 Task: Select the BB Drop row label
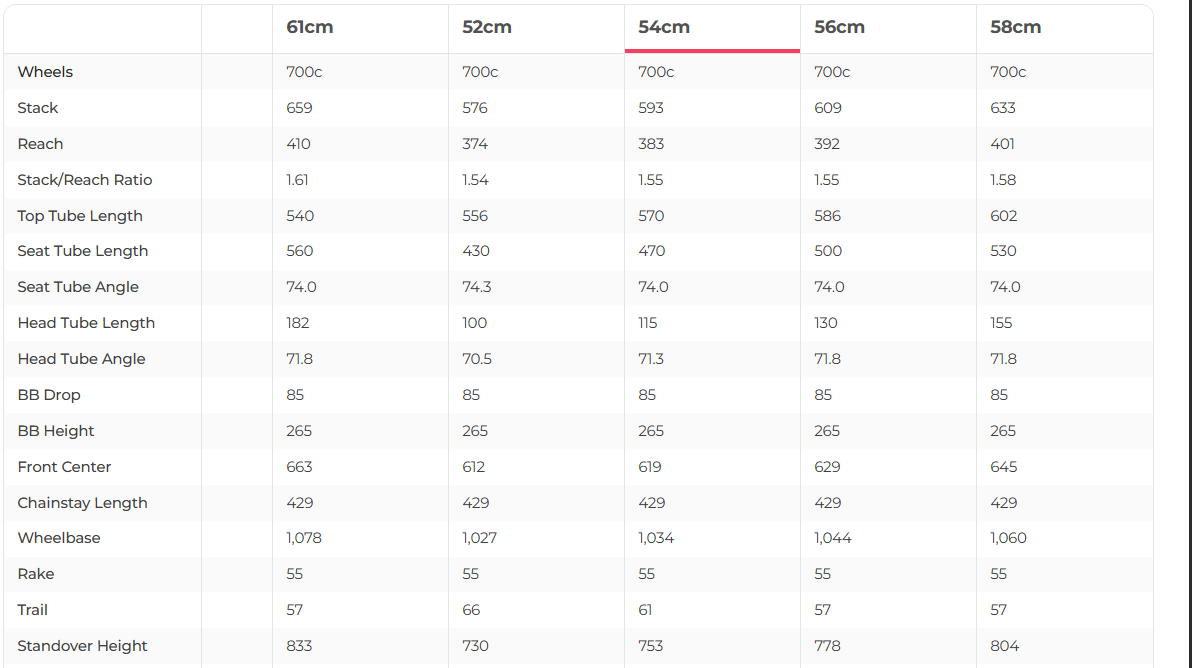point(49,395)
